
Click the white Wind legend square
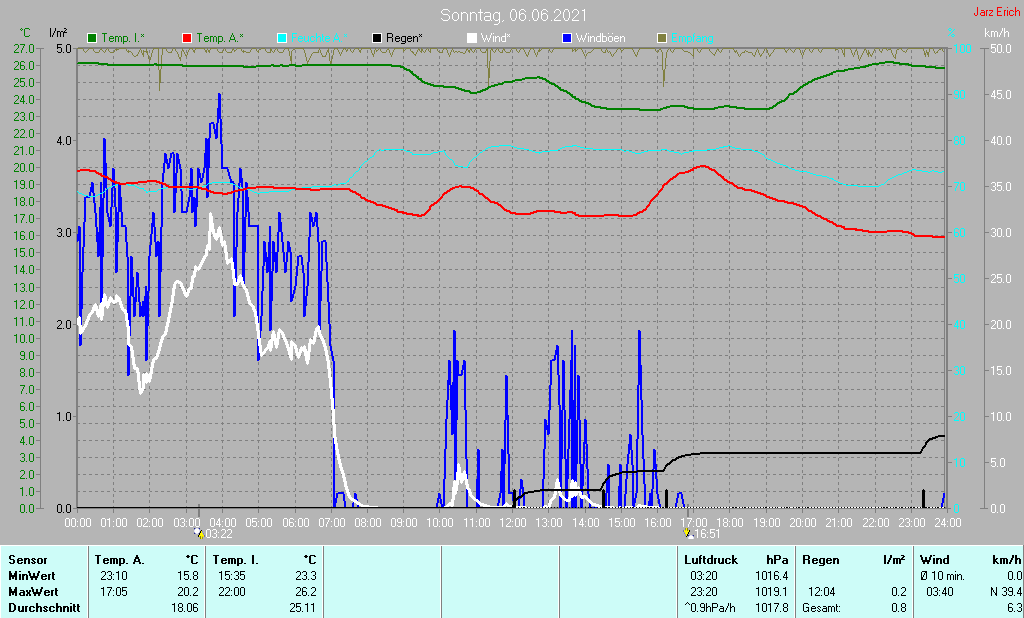coord(471,38)
